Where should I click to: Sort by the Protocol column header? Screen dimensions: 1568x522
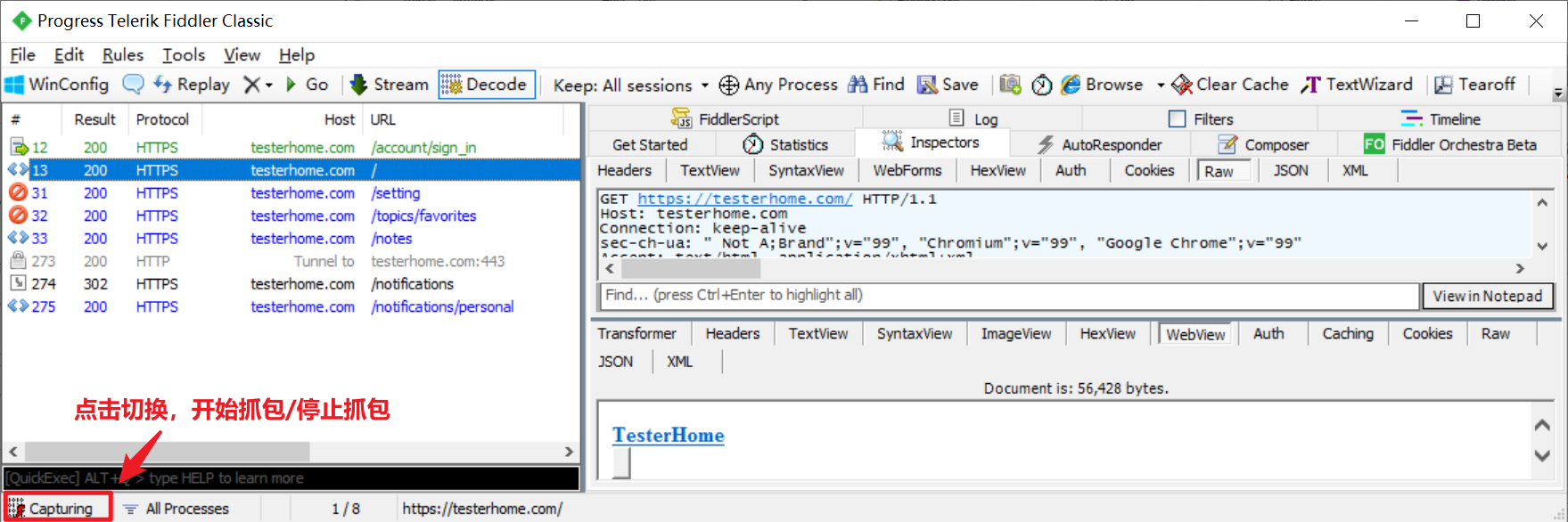pos(163,119)
